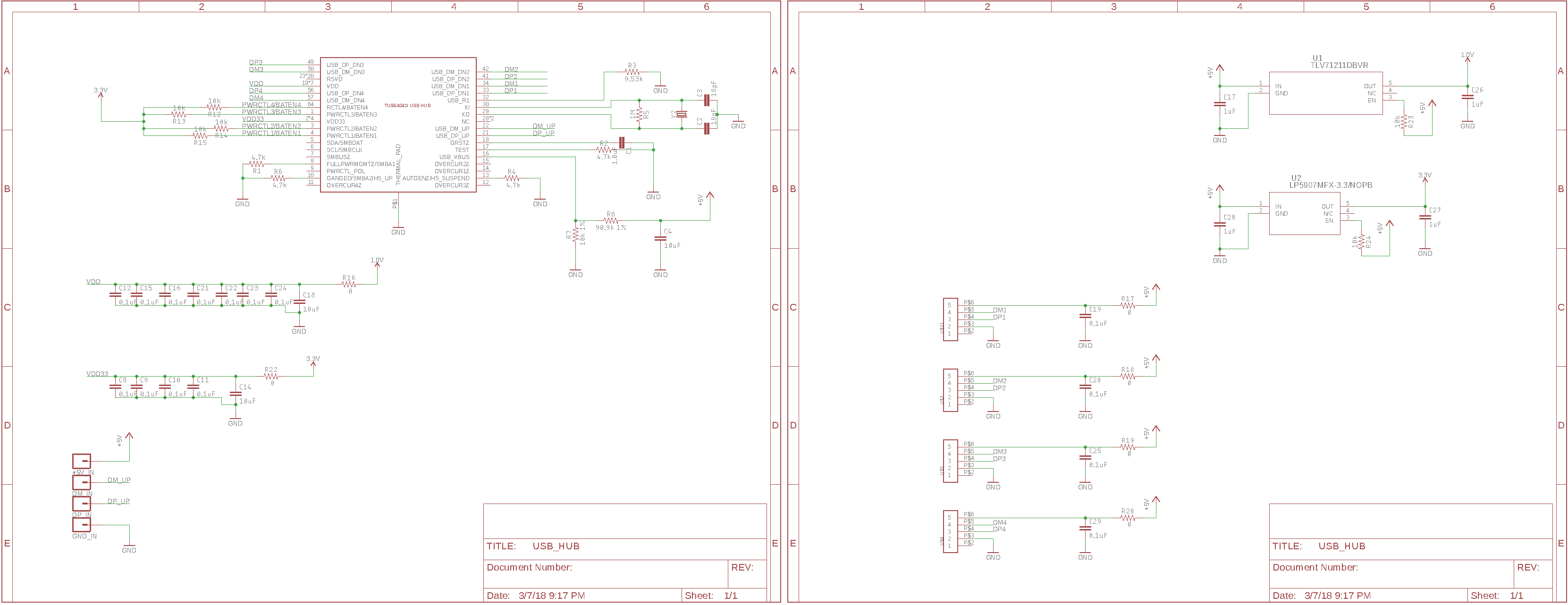The image size is (1568, 605).
Task: Select resistor R22 near the 3.3V supply
Action: tap(271, 376)
